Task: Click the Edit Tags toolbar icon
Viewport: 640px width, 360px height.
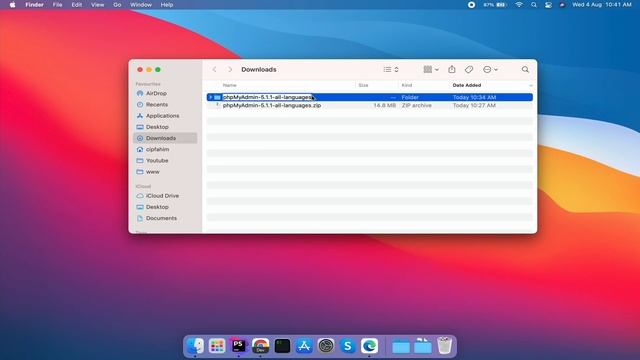Action: [x=469, y=70]
